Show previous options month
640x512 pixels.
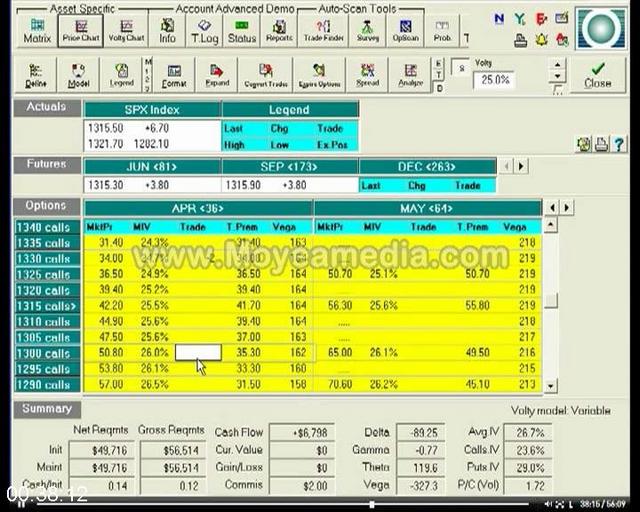tap(552, 207)
